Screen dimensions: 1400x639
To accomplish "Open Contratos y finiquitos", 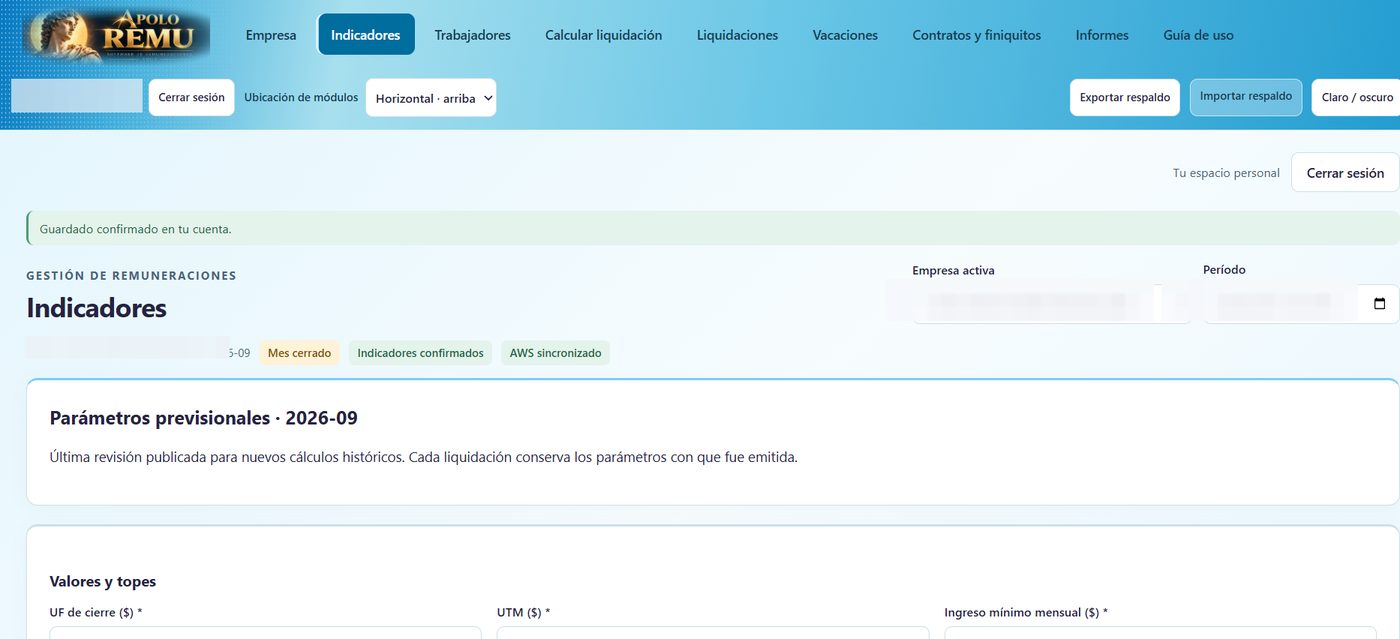I will [976, 35].
